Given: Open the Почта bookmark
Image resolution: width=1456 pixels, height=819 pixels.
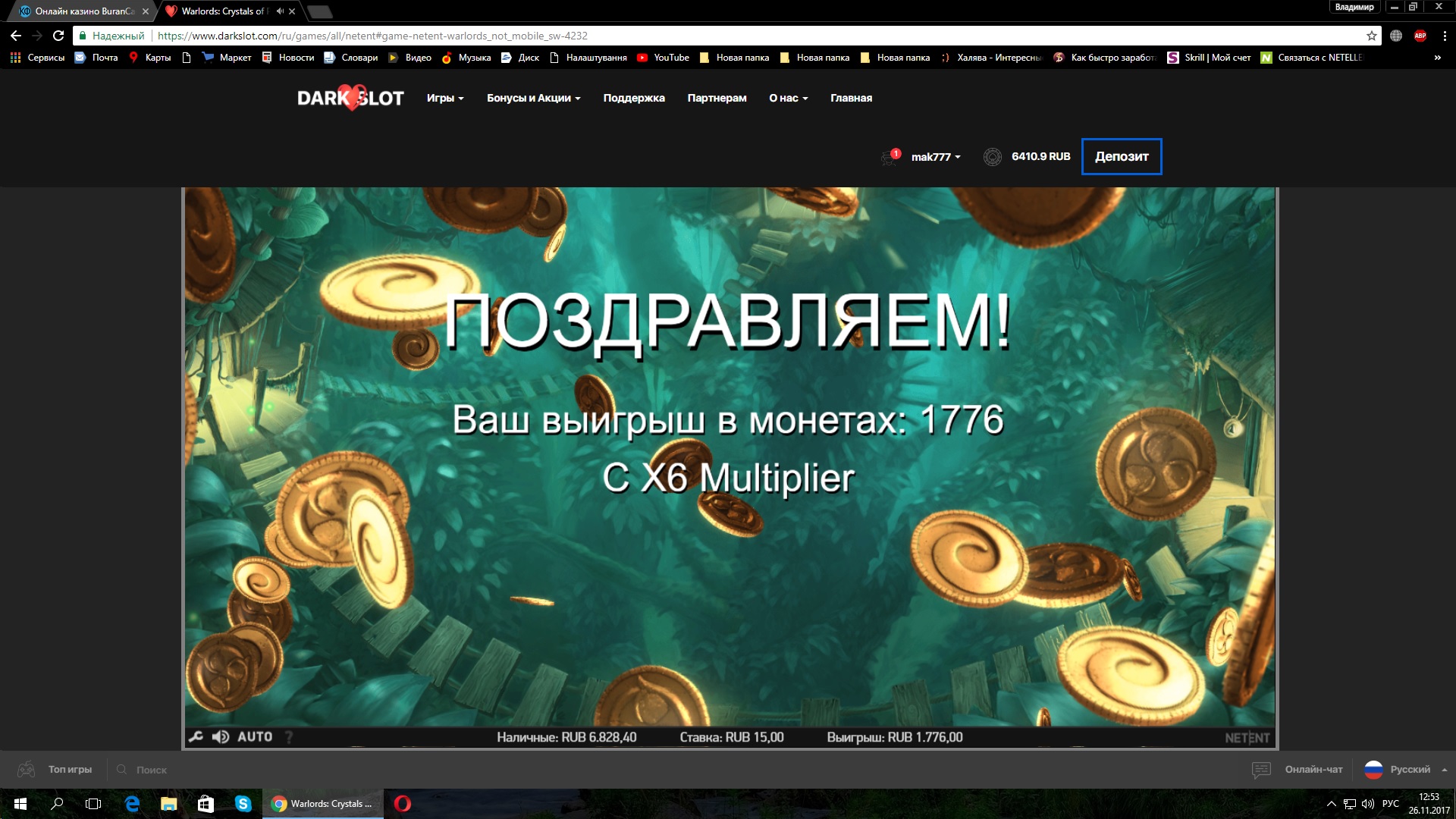Looking at the screenshot, I should [x=96, y=58].
